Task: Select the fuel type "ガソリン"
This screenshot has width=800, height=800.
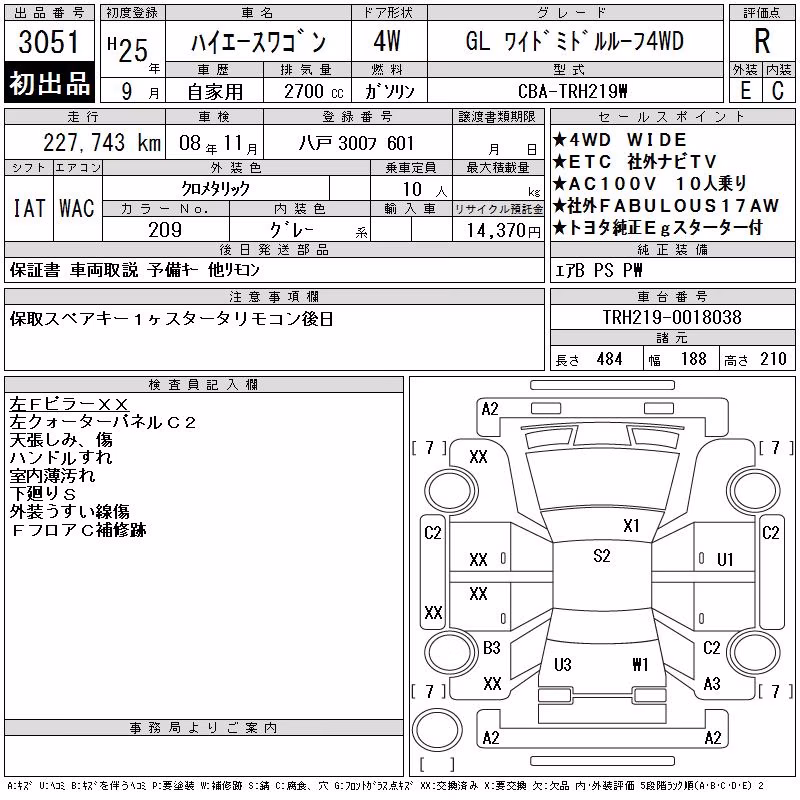Action: coord(389,91)
